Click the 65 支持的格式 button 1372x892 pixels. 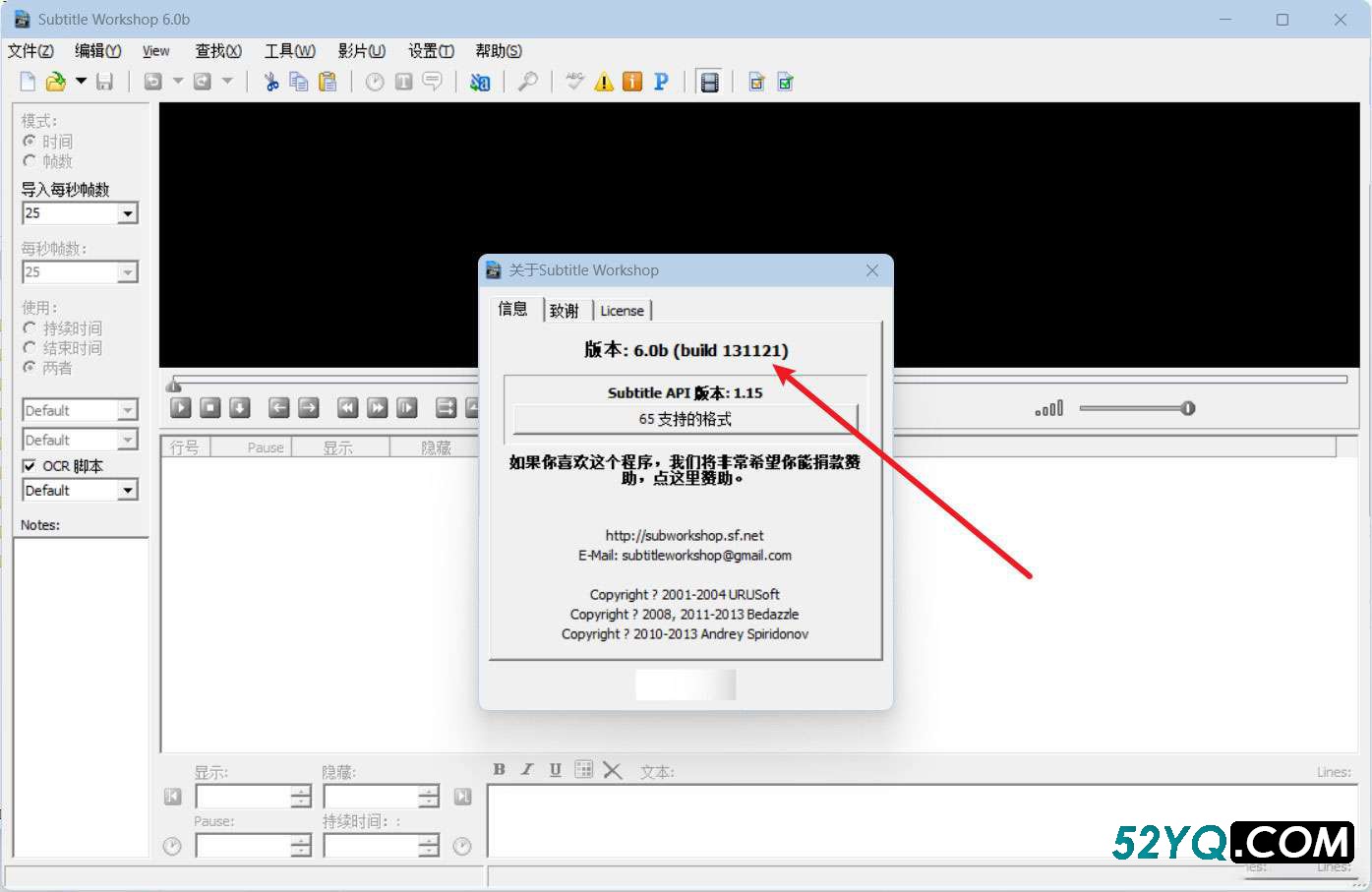point(686,419)
